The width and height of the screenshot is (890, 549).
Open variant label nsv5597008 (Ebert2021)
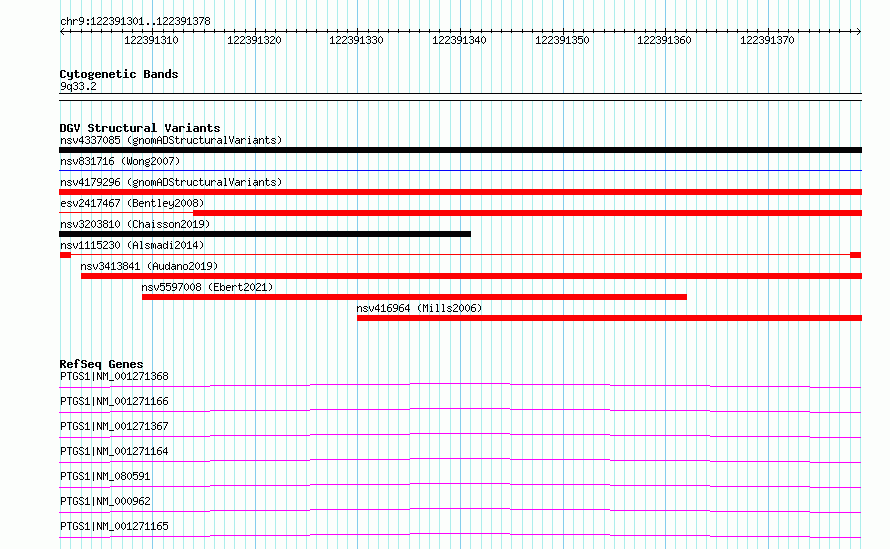point(207,287)
